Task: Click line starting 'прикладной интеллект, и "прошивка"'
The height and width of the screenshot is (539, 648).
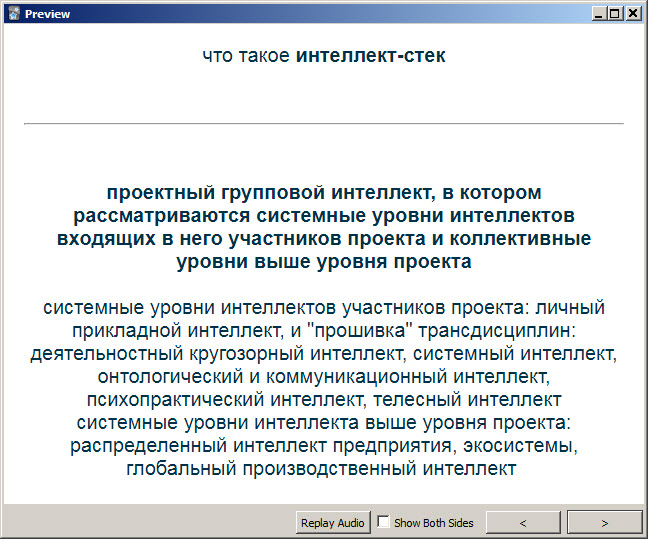Action: pyautogui.click(x=323, y=330)
